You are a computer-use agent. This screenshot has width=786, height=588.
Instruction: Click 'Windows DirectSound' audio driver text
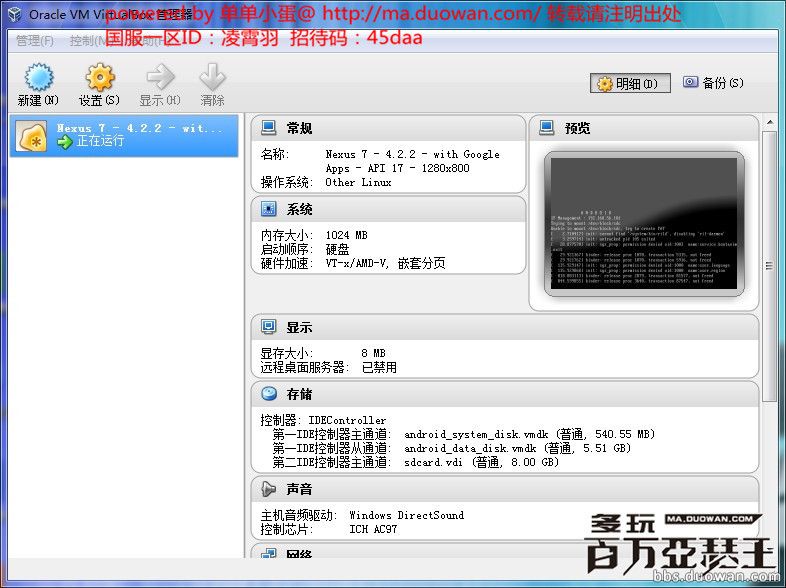pyautogui.click(x=407, y=515)
